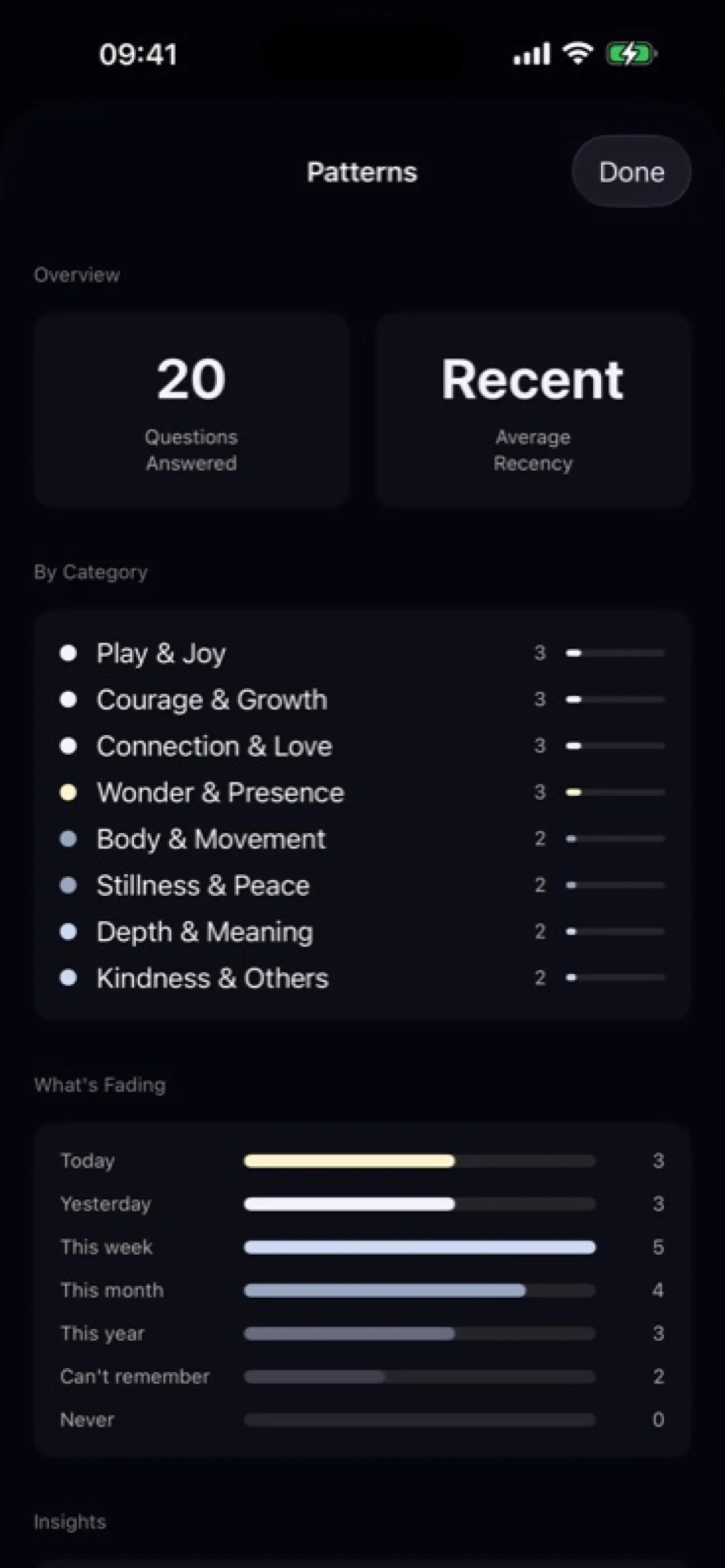
Task: Select the Courage & Growth category
Action: coord(212,700)
